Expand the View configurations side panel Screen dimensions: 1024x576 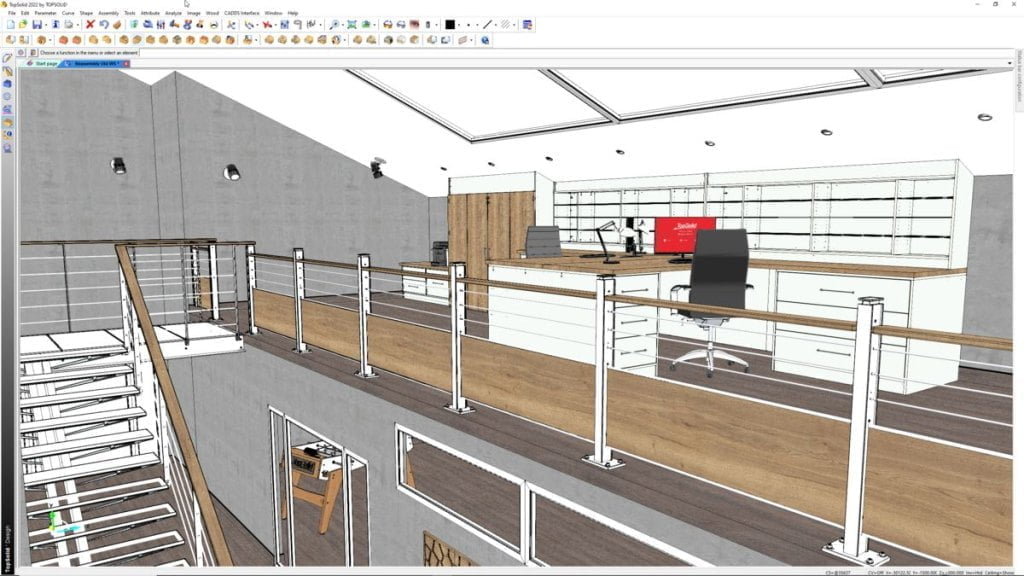(x=1017, y=80)
